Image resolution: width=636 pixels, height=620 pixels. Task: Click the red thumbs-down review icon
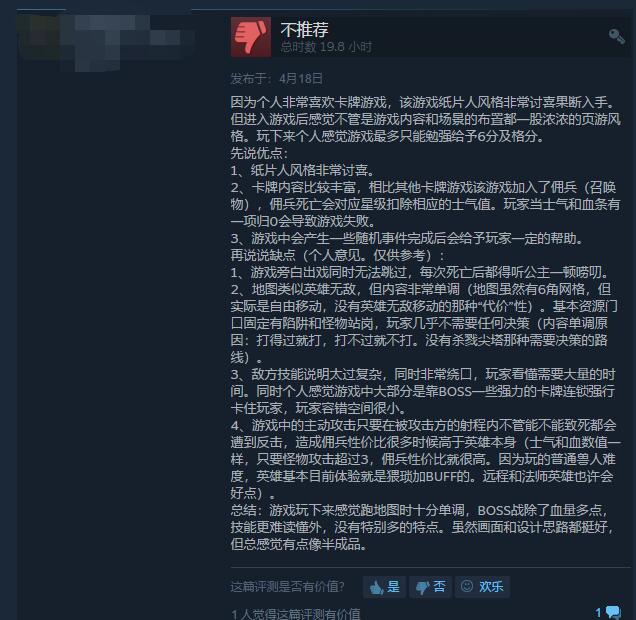click(251, 37)
